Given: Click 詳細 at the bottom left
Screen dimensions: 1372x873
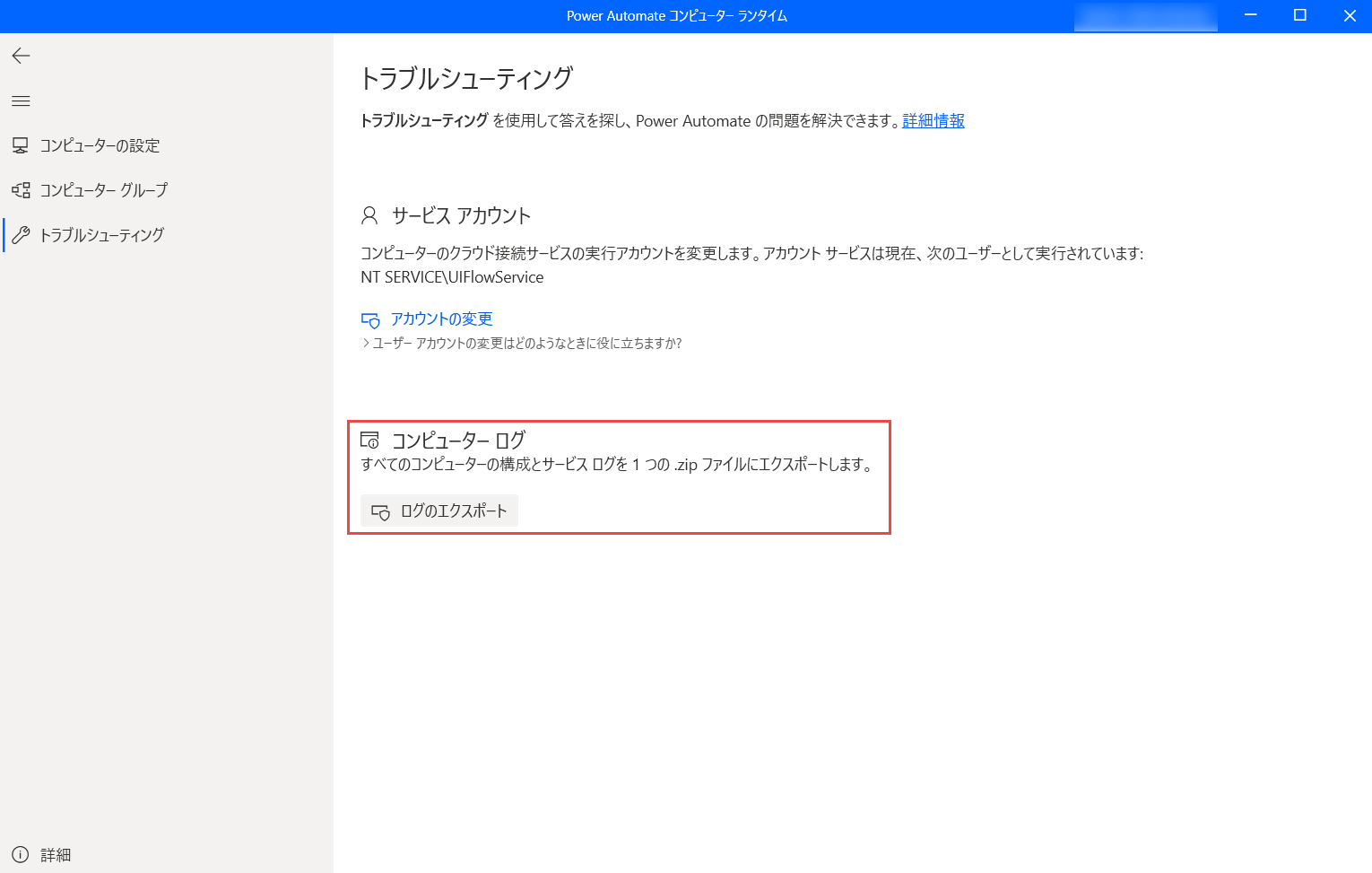Looking at the screenshot, I should [55, 854].
